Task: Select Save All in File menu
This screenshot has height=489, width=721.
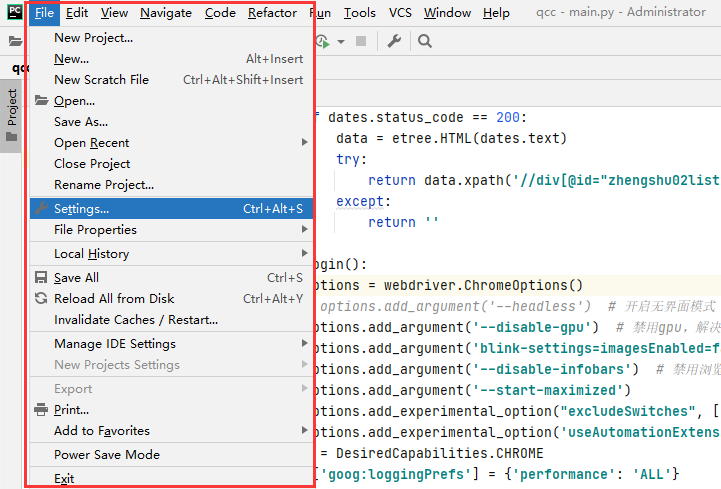Action: [76, 278]
